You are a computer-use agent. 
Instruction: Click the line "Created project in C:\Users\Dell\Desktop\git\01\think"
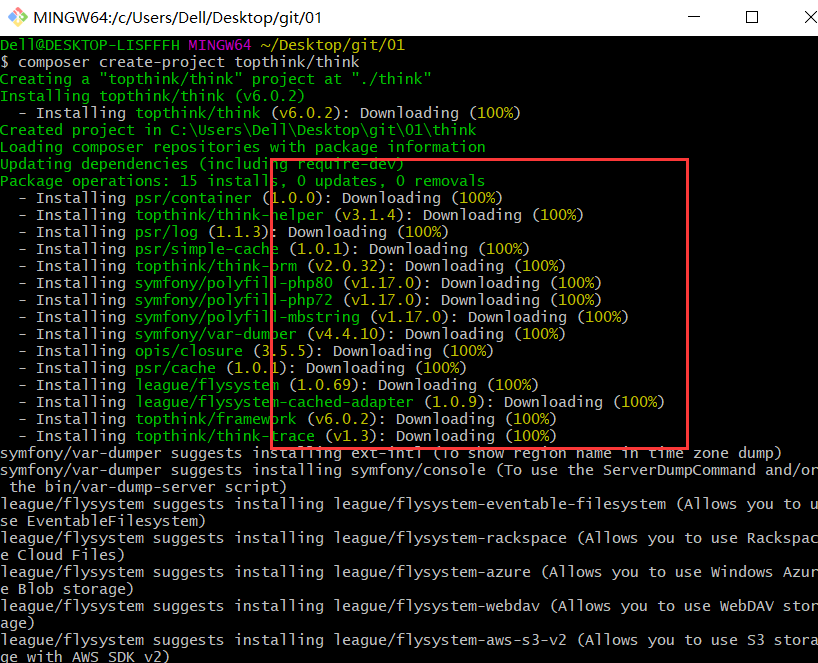[x=238, y=130]
